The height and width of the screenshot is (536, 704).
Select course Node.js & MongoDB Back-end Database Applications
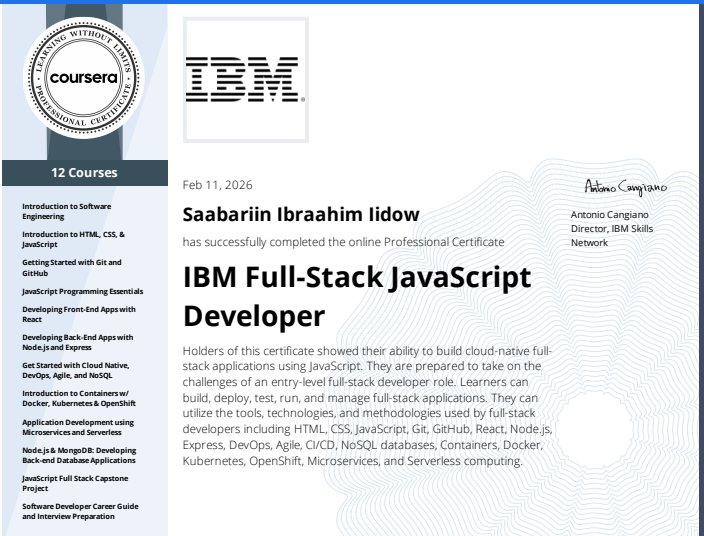[79, 455]
